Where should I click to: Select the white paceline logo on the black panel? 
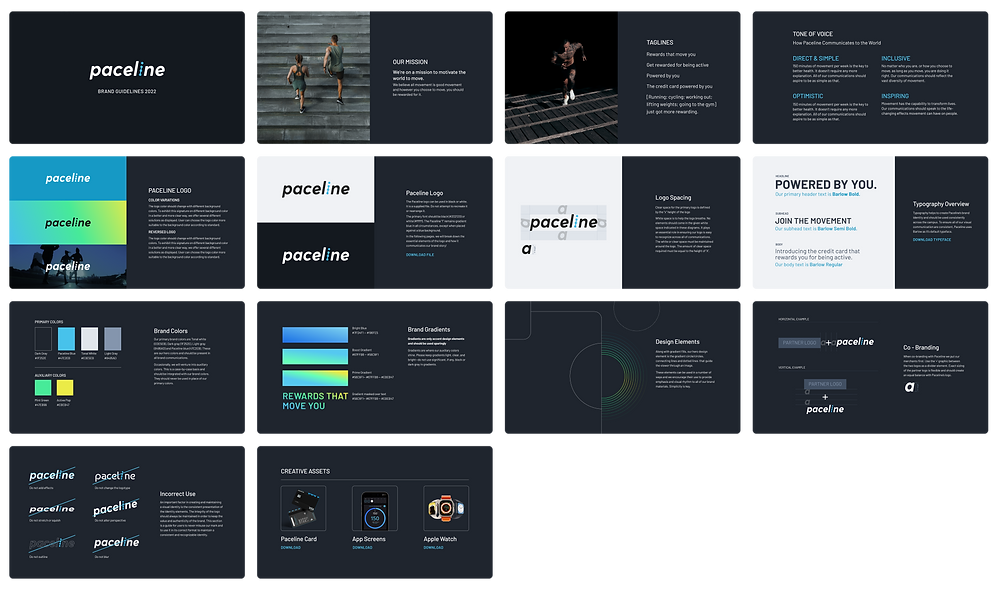click(x=315, y=255)
